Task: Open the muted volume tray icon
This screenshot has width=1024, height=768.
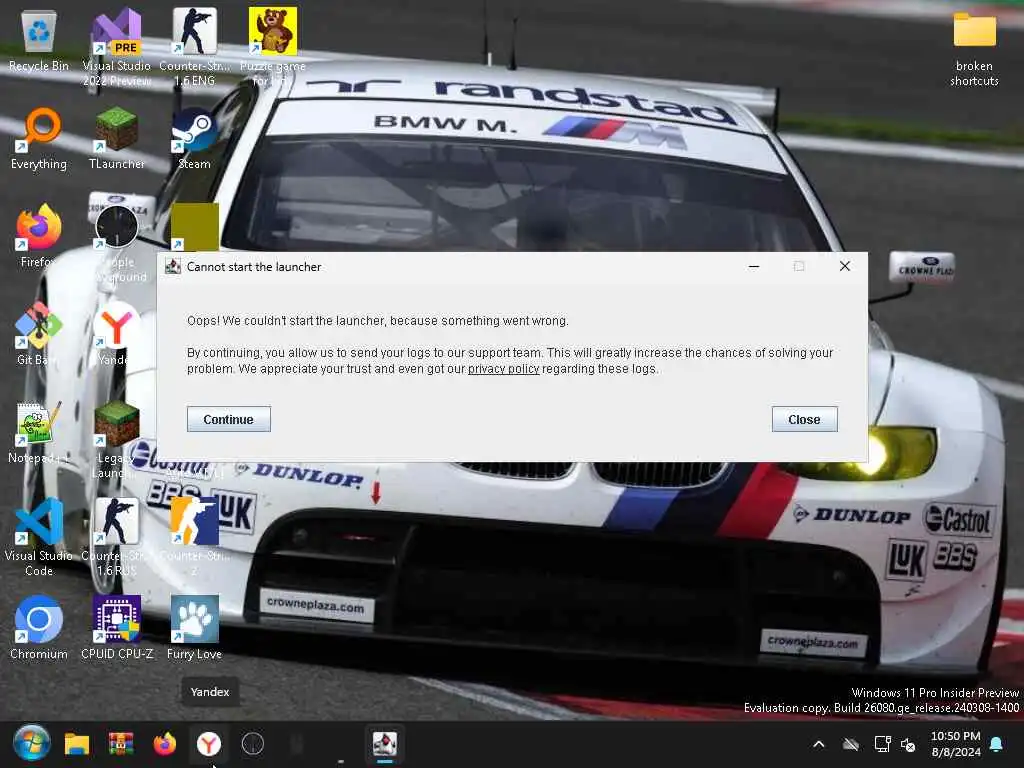Action: (x=908, y=744)
